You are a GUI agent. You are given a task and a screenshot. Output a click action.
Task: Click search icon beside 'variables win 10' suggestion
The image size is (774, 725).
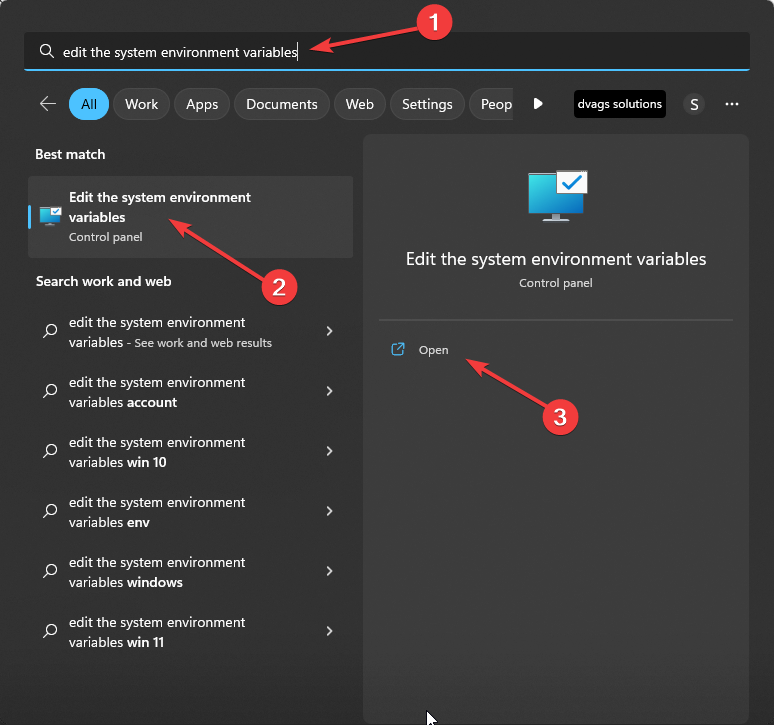(50, 451)
